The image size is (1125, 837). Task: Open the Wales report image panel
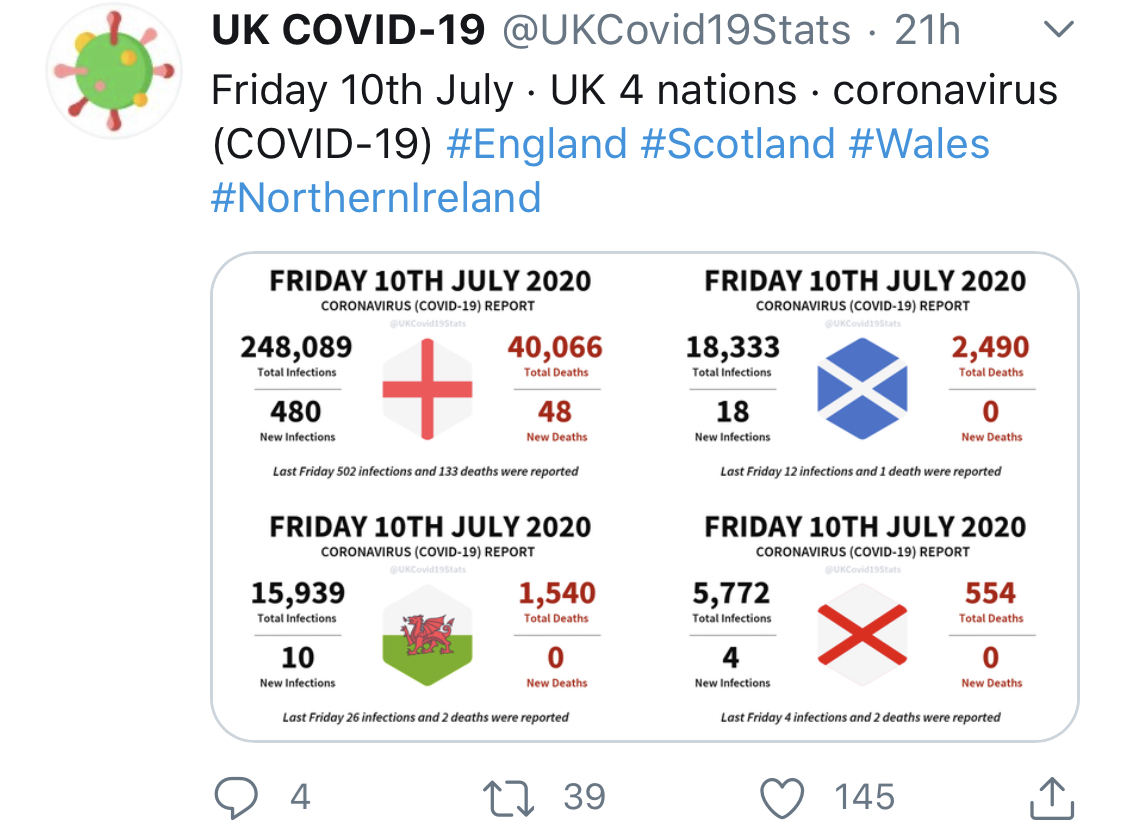pyautogui.click(x=428, y=620)
